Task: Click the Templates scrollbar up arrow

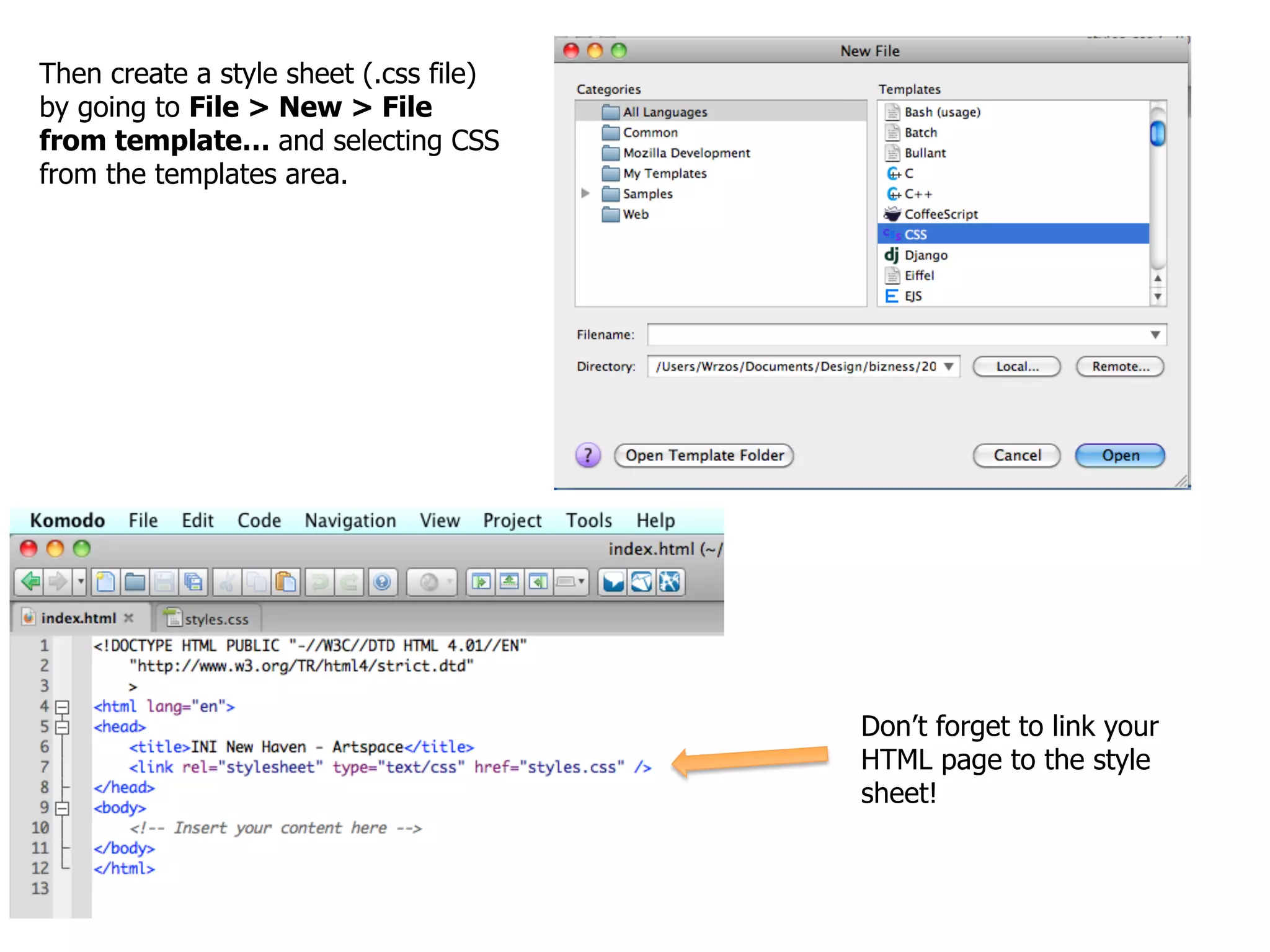Action: pyautogui.click(x=1157, y=279)
